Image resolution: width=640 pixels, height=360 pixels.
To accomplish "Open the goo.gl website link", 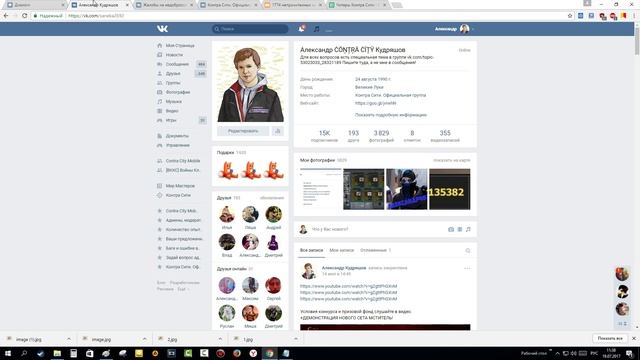I will click(376, 103).
